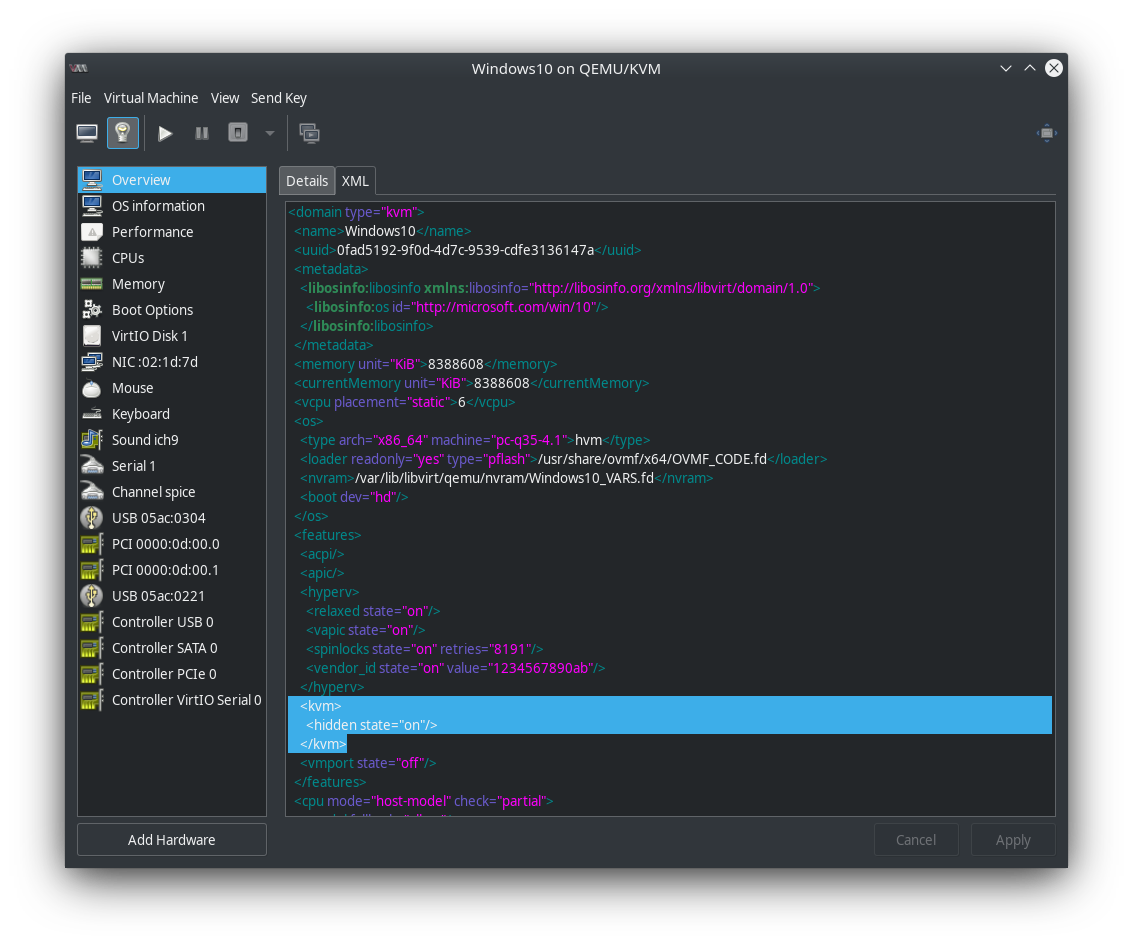Minimize window using titlebar chevron down
Viewport: 1133px width, 945px height.
pyautogui.click(x=1005, y=69)
